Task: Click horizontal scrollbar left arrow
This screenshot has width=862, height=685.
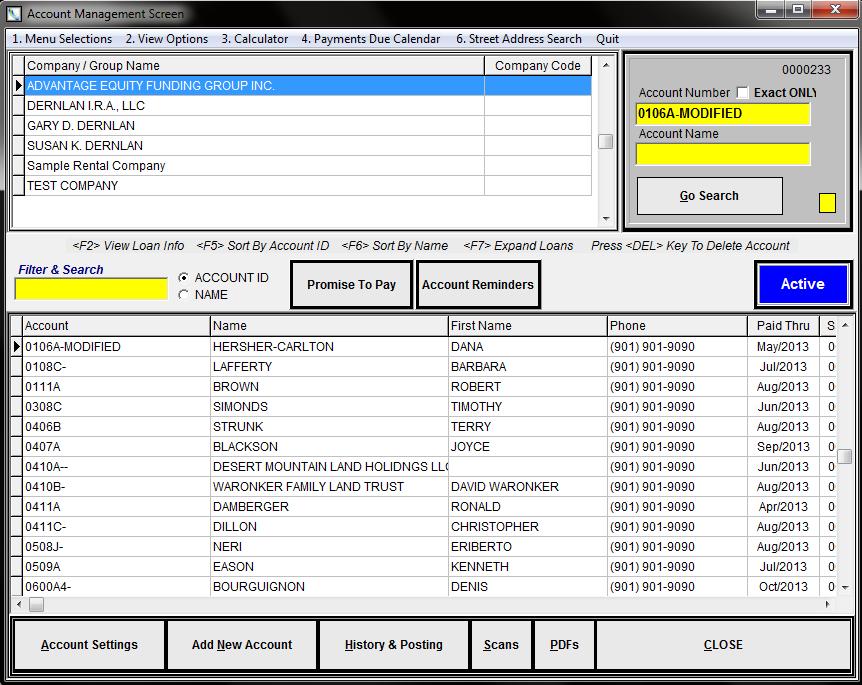Action: point(19,605)
